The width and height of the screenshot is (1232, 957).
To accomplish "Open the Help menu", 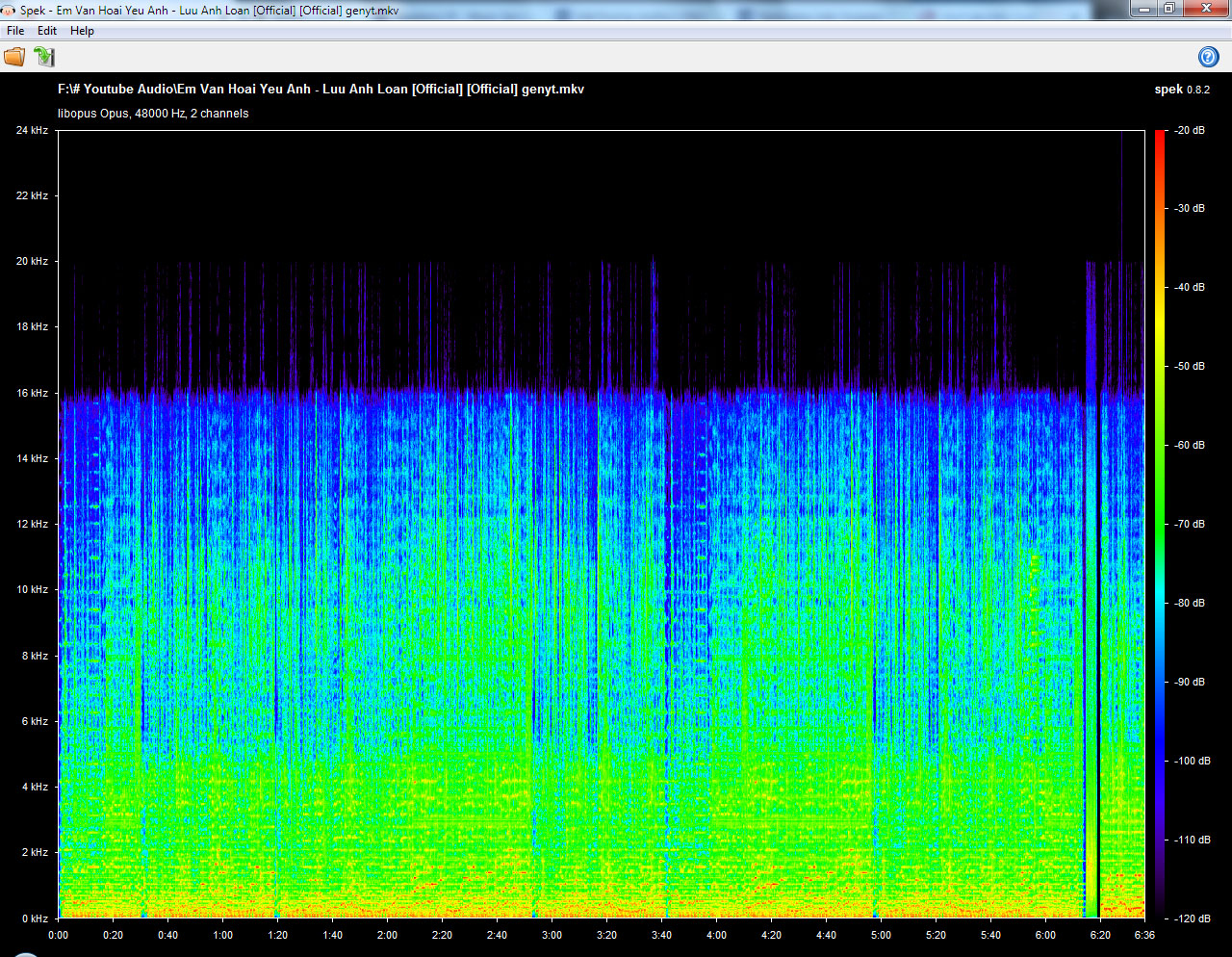I will point(82,31).
